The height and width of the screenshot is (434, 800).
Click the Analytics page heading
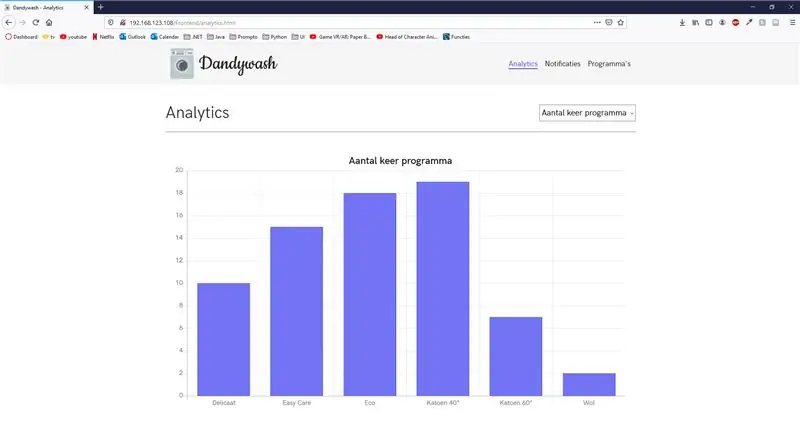pos(197,112)
